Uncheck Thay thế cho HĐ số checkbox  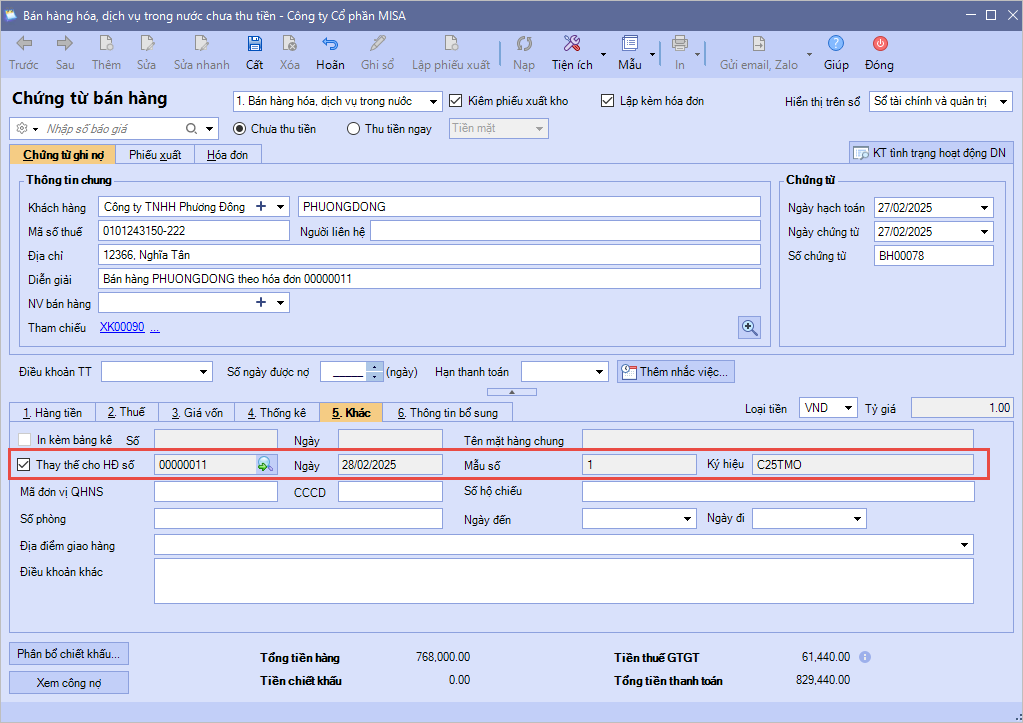[24, 465]
